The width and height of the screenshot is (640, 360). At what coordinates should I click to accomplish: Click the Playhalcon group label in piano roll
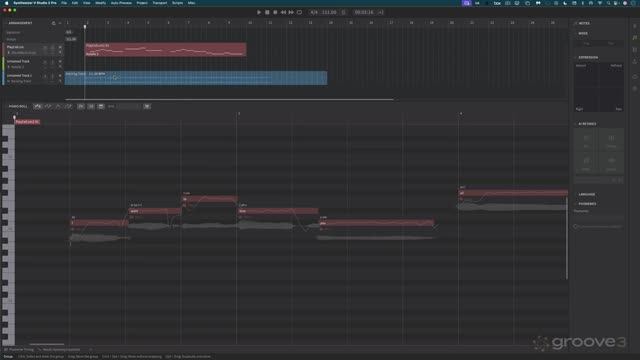[x=27, y=122]
